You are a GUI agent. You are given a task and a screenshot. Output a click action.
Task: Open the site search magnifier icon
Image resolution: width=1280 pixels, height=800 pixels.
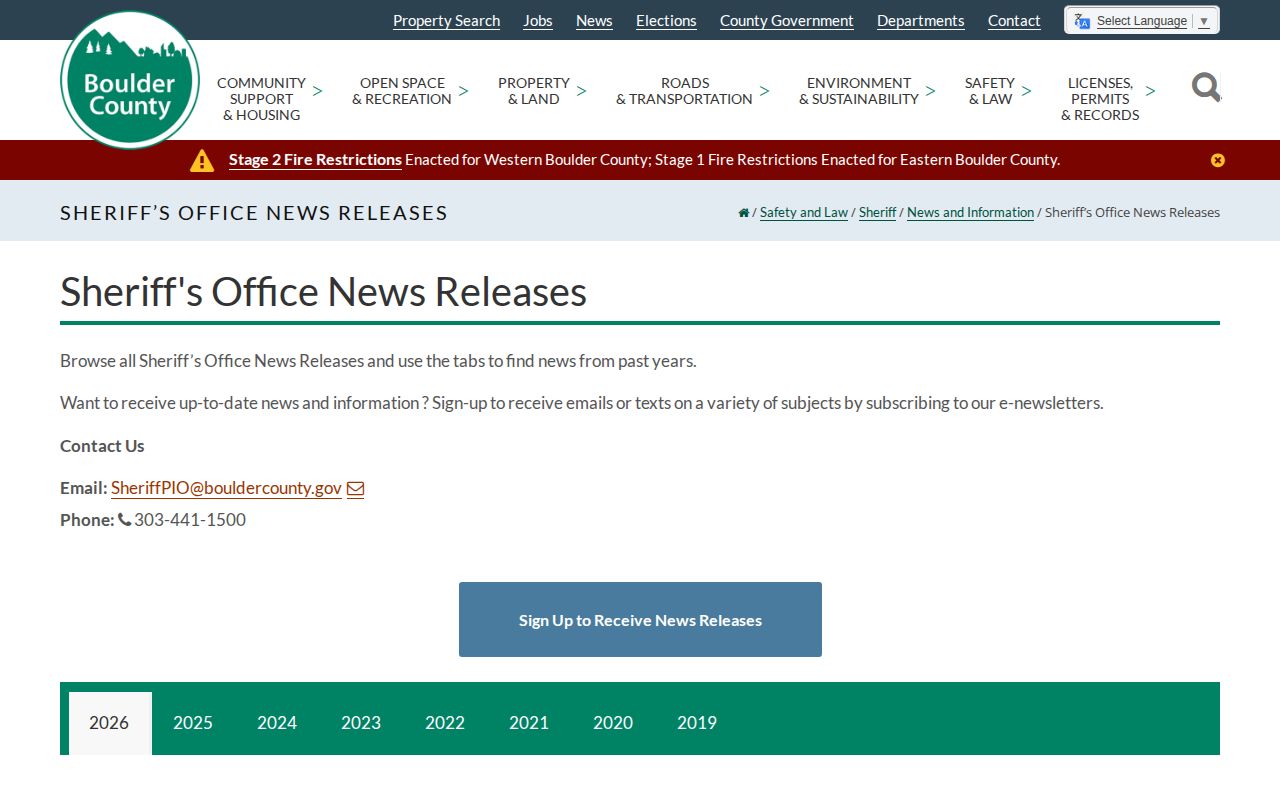1206,87
